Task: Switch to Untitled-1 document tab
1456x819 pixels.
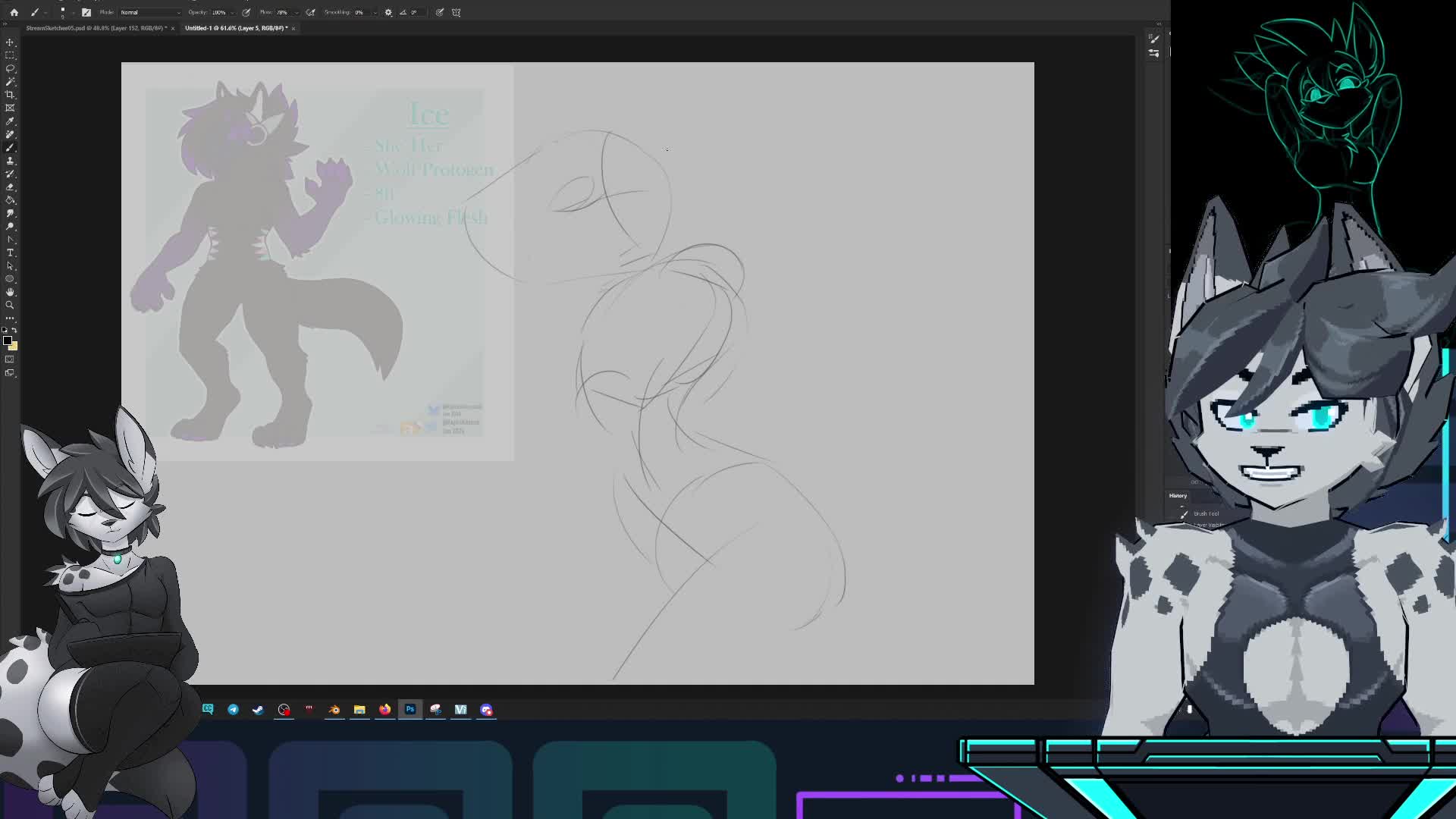Action: coord(236,28)
